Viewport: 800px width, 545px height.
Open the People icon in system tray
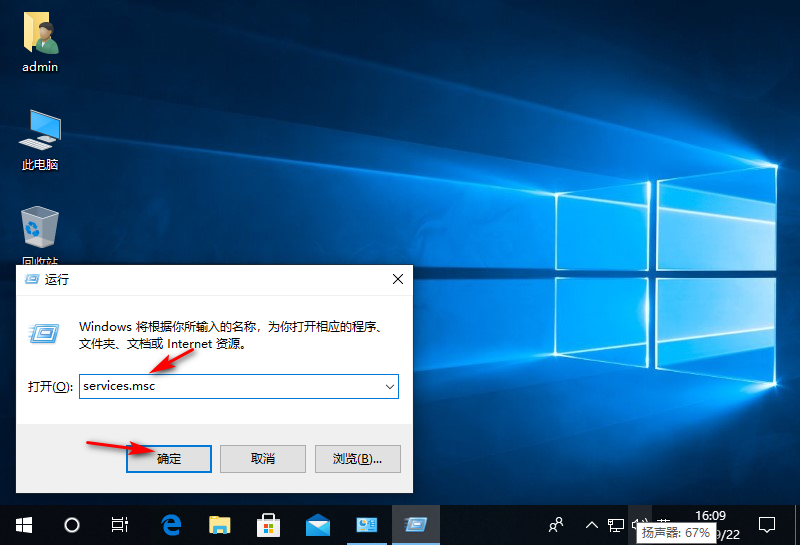[557, 524]
